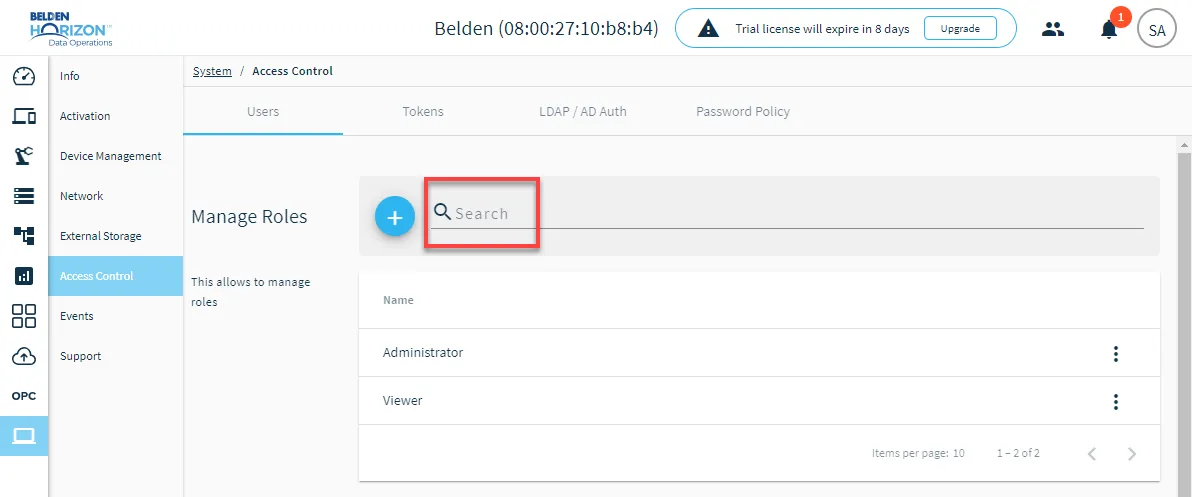
Task: Click into the Search roles field
Action: click(788, 214)
